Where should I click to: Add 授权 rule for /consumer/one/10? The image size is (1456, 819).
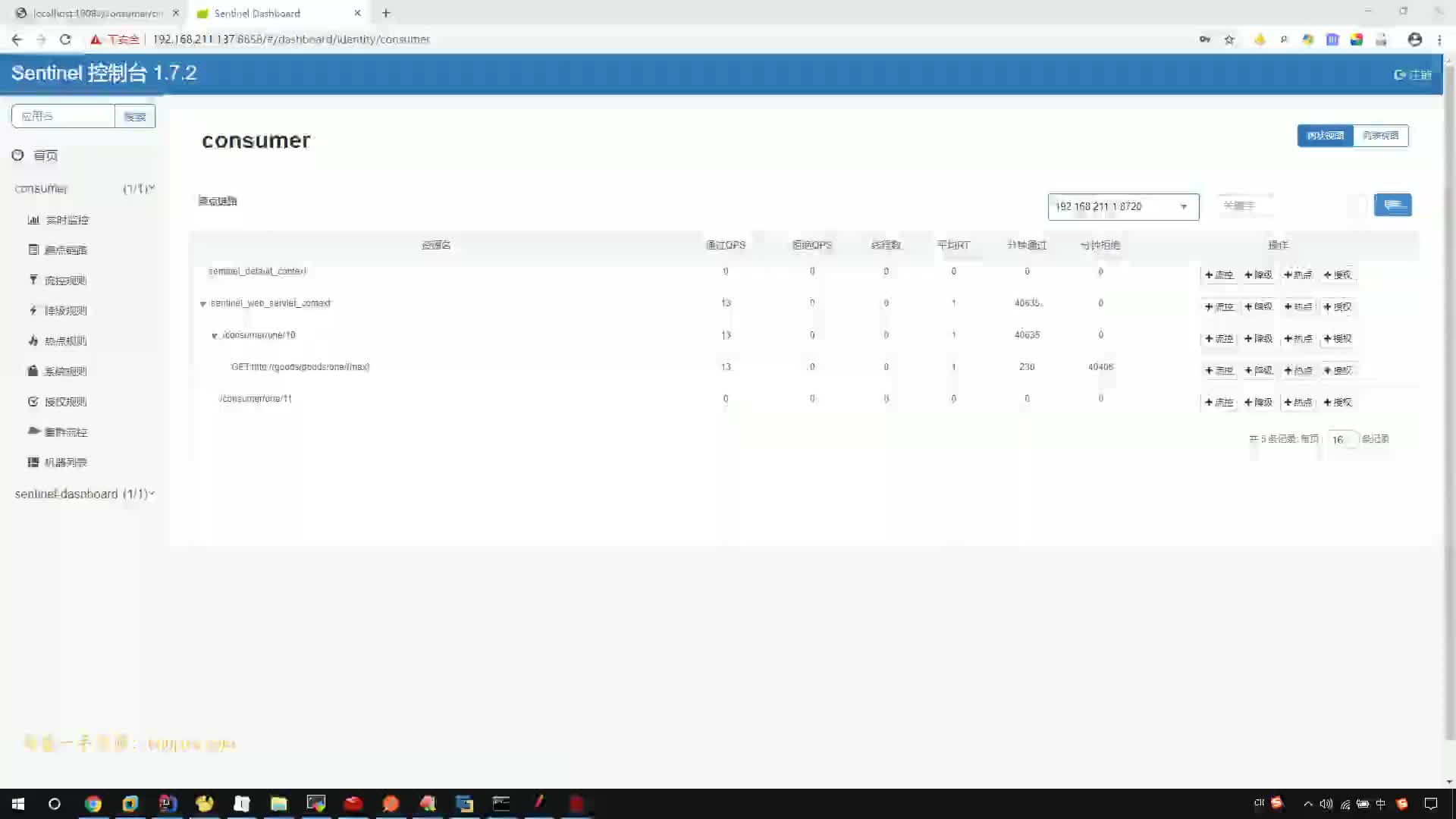point(1338,339)
